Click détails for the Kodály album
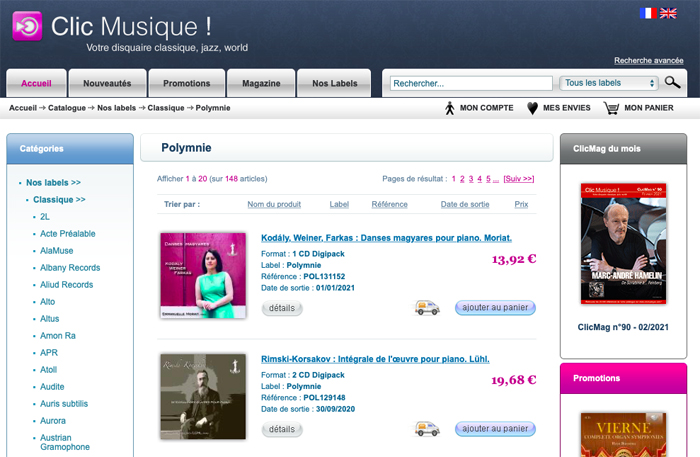The image size is (700, 457). [x=282, y=308]
